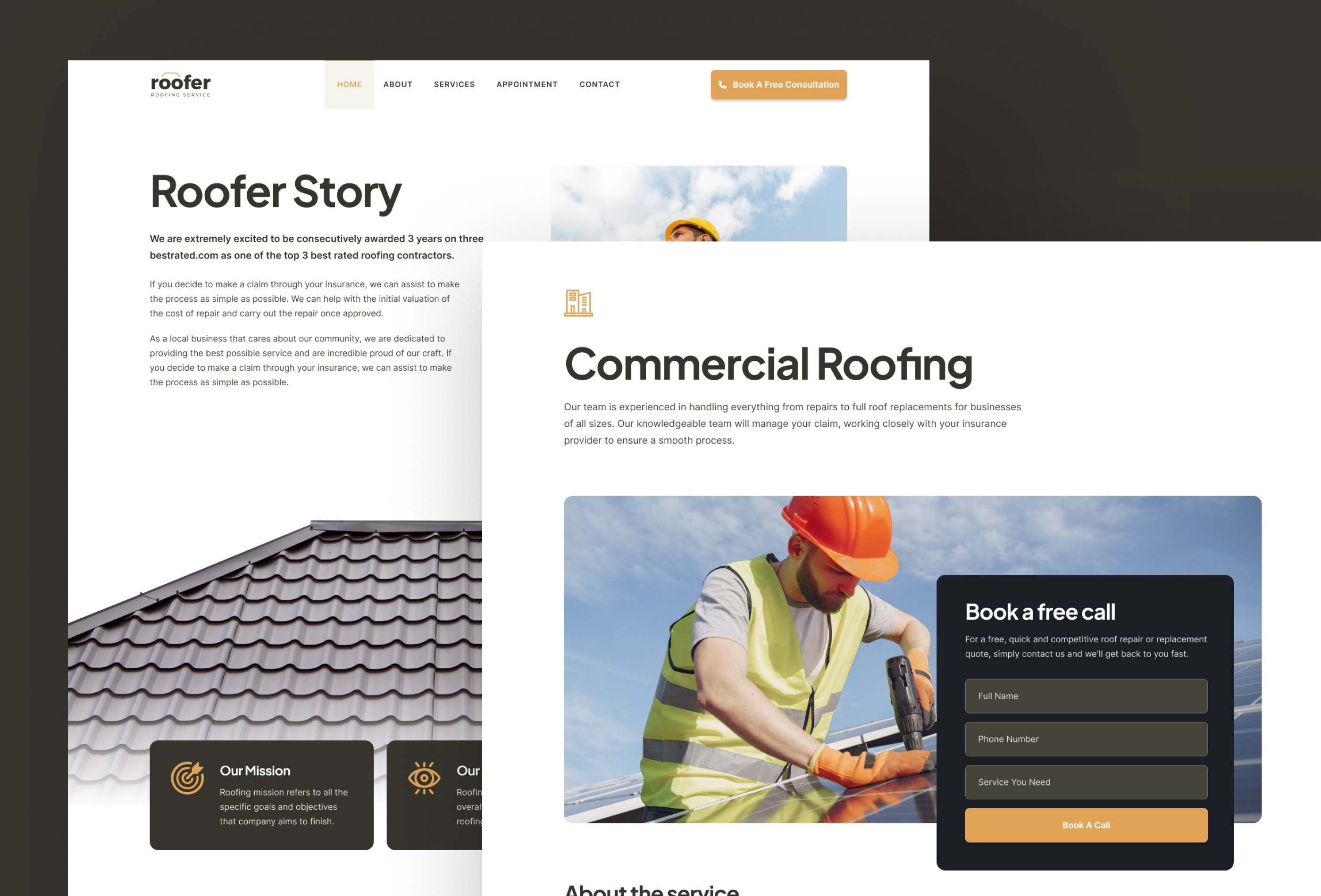Select the HOME navigation tab

(x=349, y=84)
